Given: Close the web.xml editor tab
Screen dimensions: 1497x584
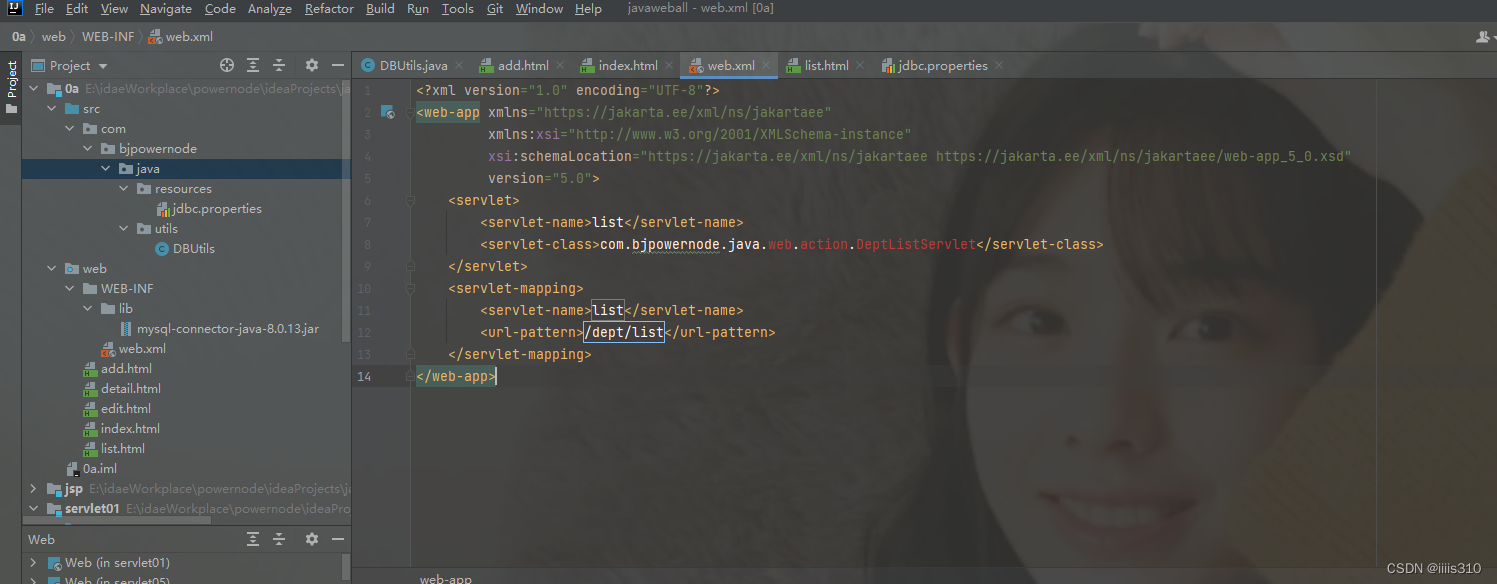Looking at the screenshot, I should pyautogui.click(x=767, y=66).
